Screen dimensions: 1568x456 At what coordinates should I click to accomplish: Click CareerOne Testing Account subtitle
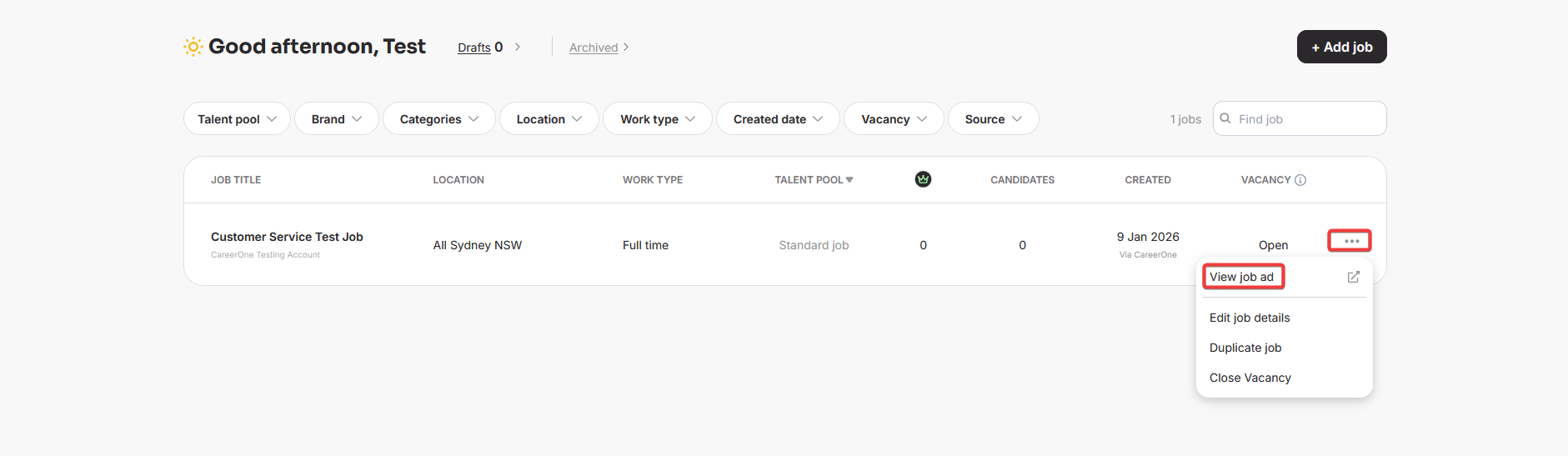[265, 255]
